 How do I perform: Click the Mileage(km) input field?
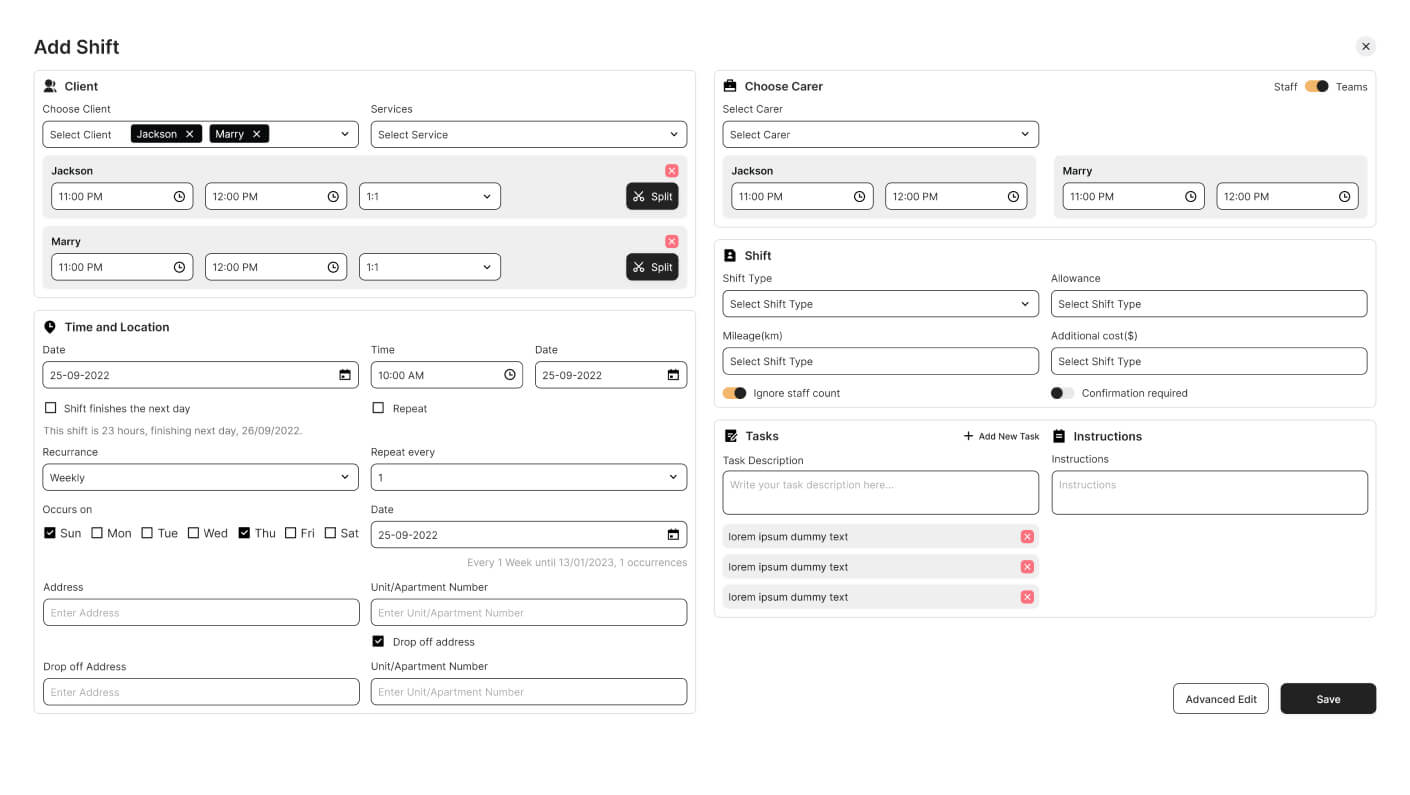[880, 361]
